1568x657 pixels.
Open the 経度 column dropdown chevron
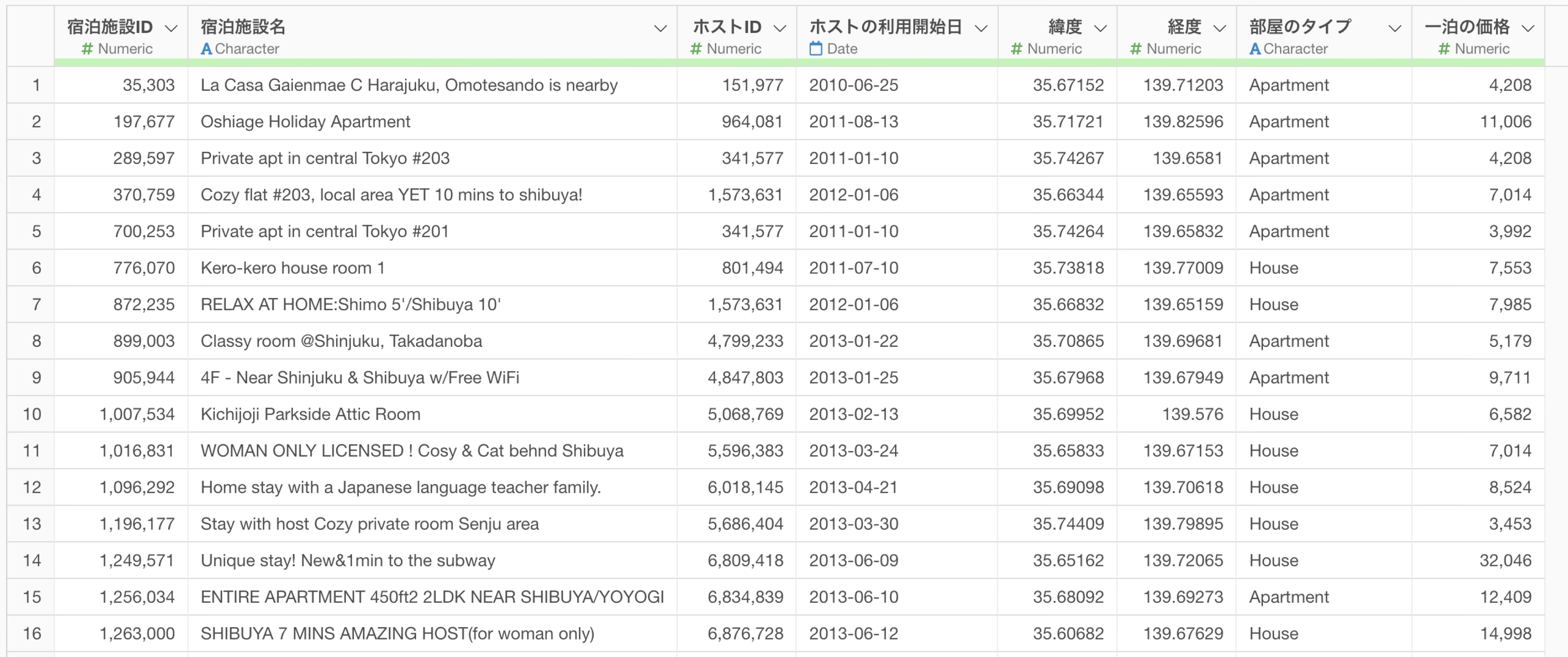(1219, 29)
